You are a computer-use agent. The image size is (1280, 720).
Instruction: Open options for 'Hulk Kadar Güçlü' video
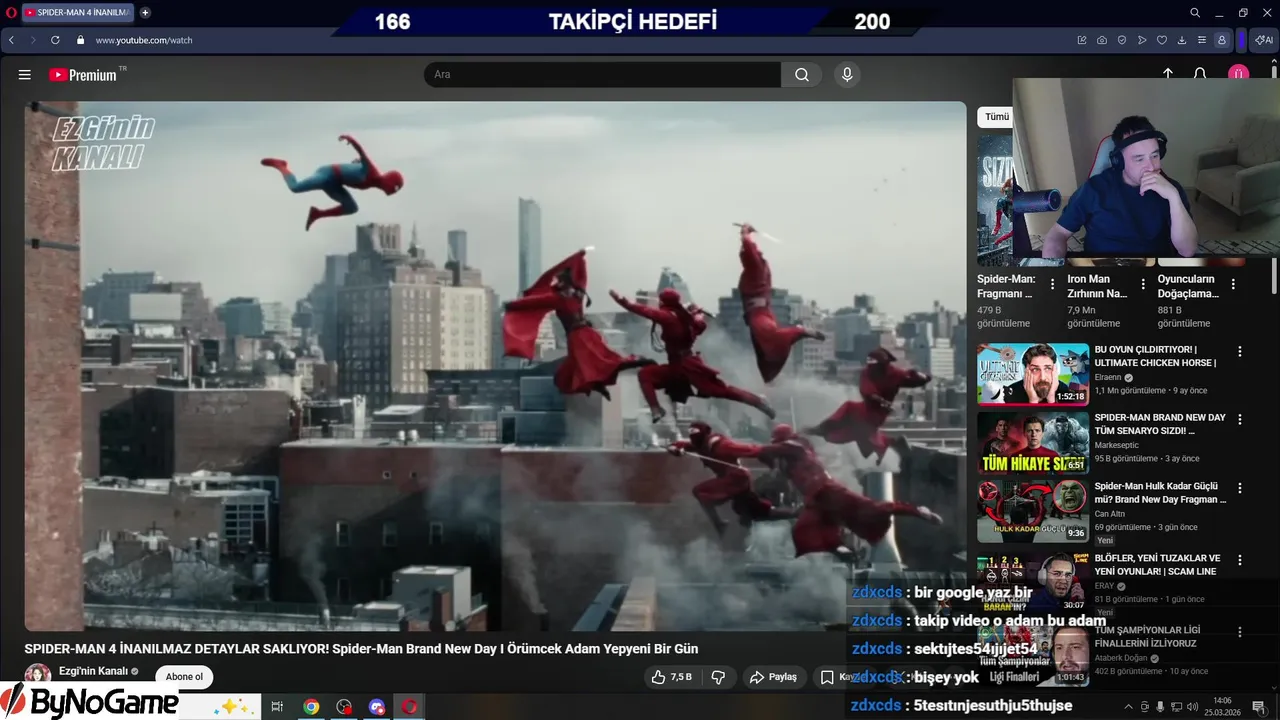(x=1240, y=489)
